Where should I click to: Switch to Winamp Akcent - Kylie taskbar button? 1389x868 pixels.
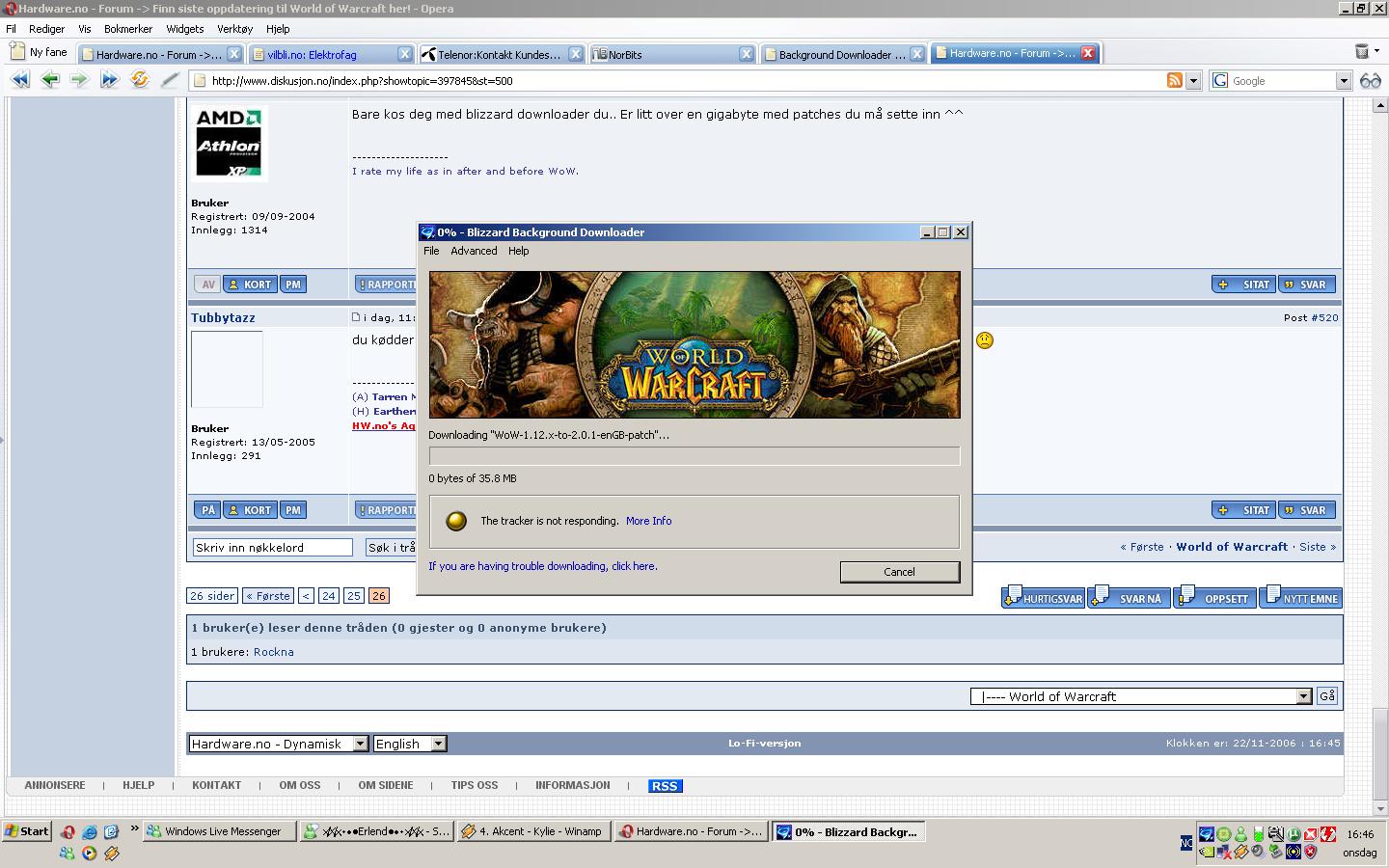534,831
